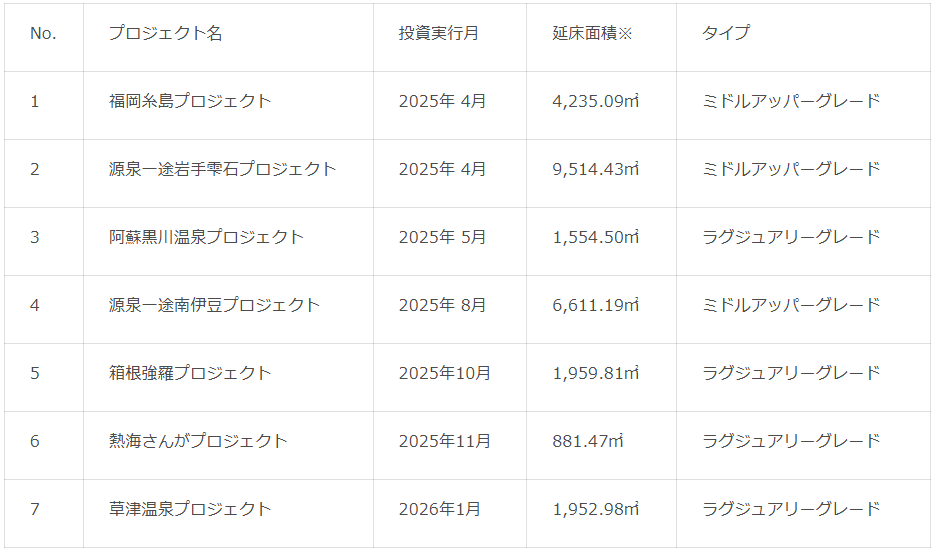Select 福岡糸島プロジェクト project name
This screenshot has height=556, width=936.
point(190,101)
